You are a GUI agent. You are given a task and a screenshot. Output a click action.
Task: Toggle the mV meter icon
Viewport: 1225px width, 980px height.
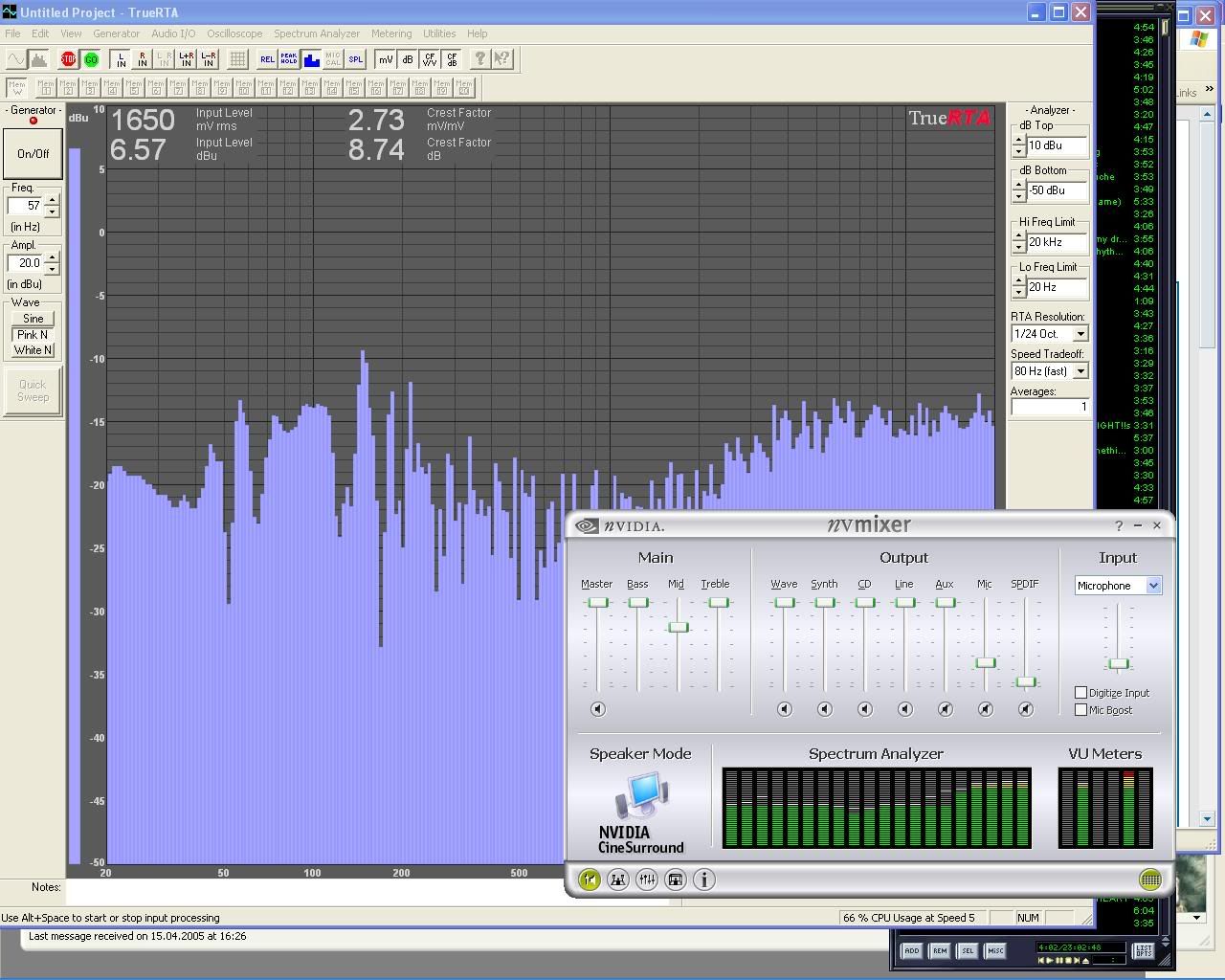(385, 59)
